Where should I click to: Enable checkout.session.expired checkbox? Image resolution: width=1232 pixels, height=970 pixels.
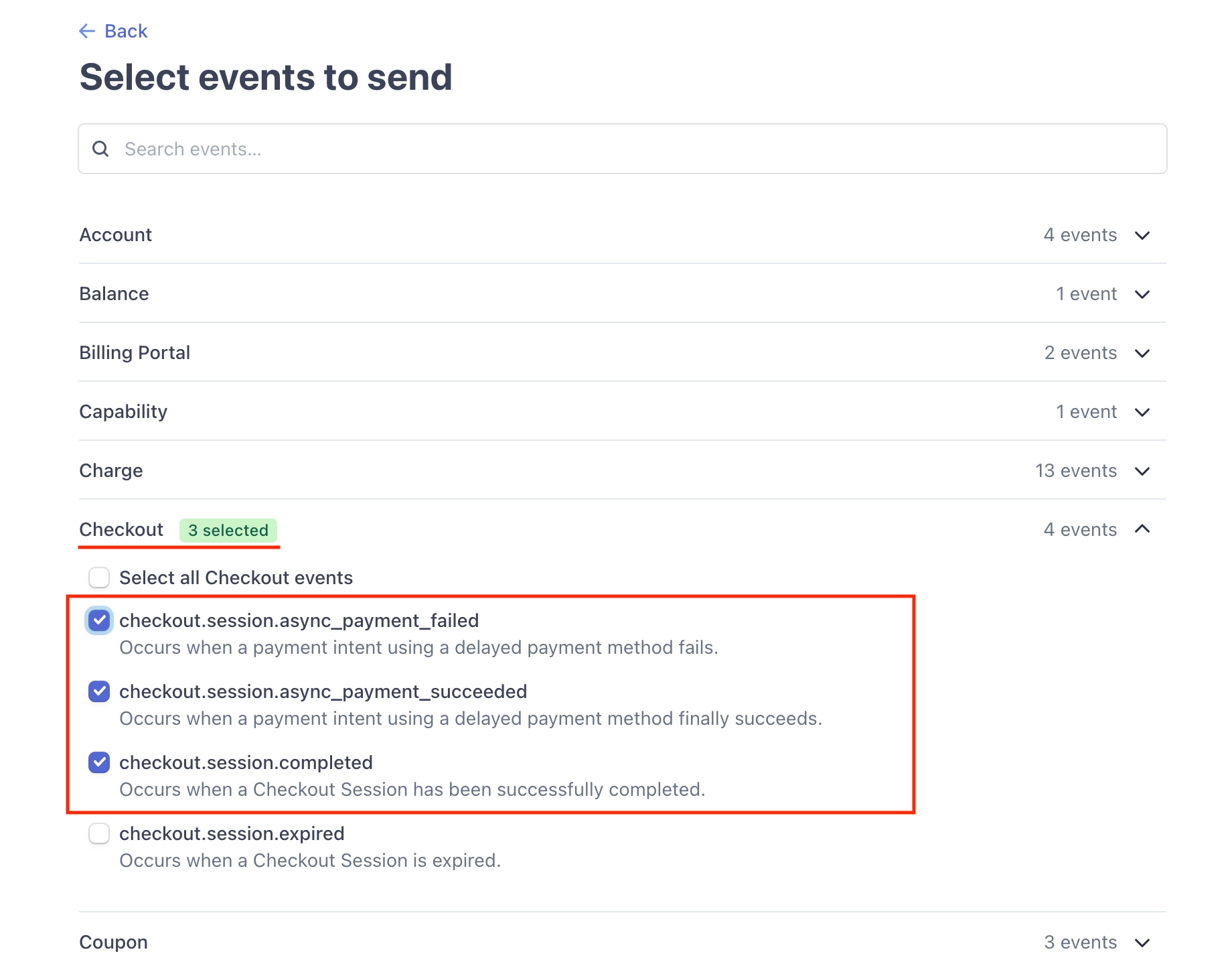point(99,833)
